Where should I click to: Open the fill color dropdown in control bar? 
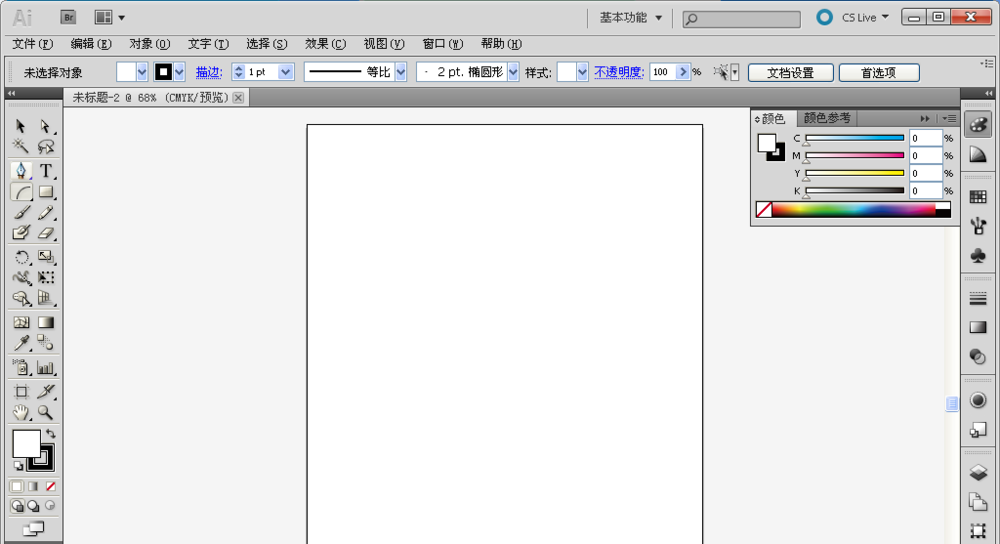point(142,72)
